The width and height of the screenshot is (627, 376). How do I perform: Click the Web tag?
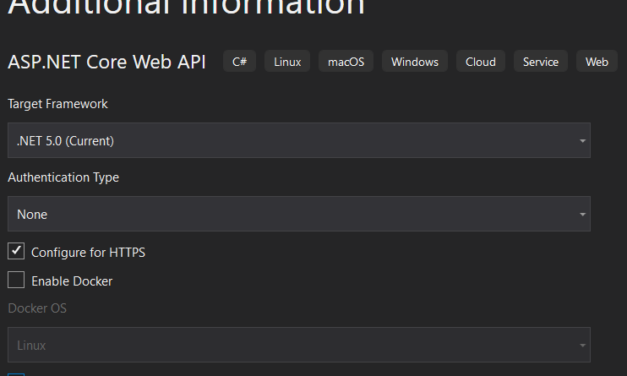pyautogui.click(x=597, y=62)
